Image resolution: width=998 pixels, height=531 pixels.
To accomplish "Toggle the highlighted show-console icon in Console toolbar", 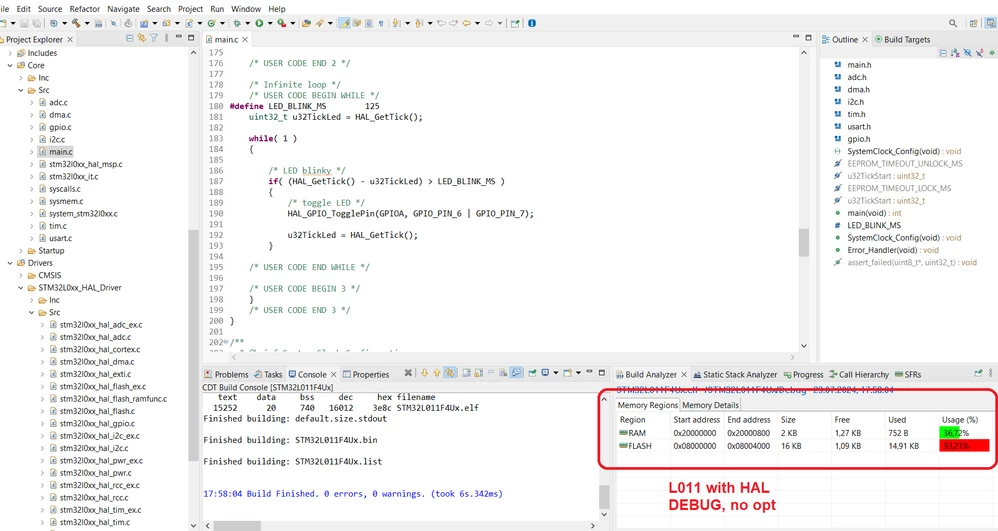I will pos(516,373).
